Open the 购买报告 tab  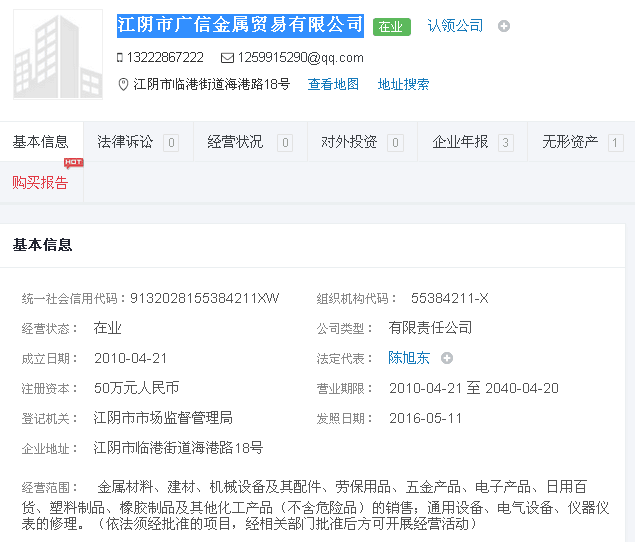41,182
